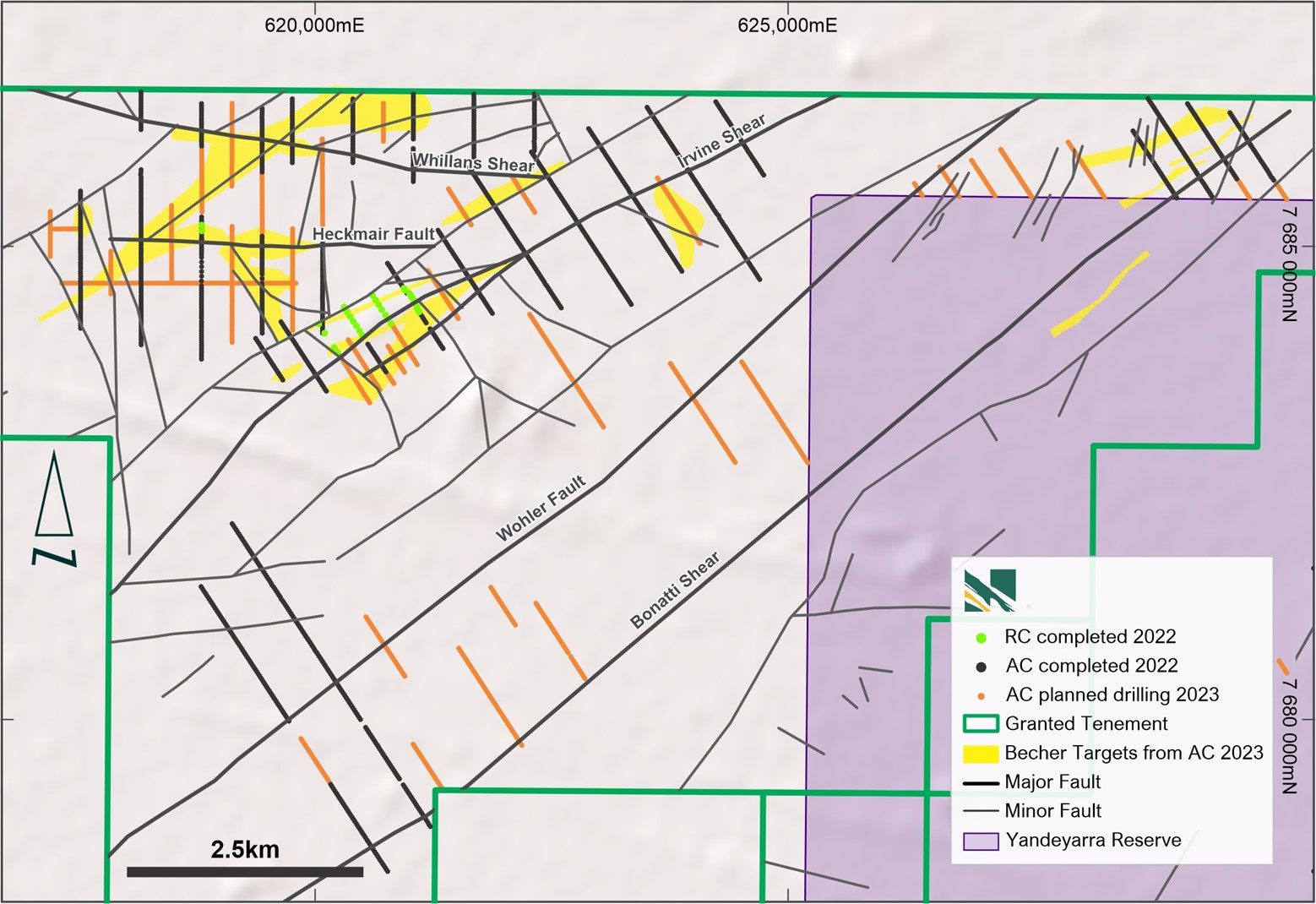Viewport: 1316px width, 904px height.
Task: Pick the purple Yandeyarra Reserve swatch
Action: [x=981, y=841]
